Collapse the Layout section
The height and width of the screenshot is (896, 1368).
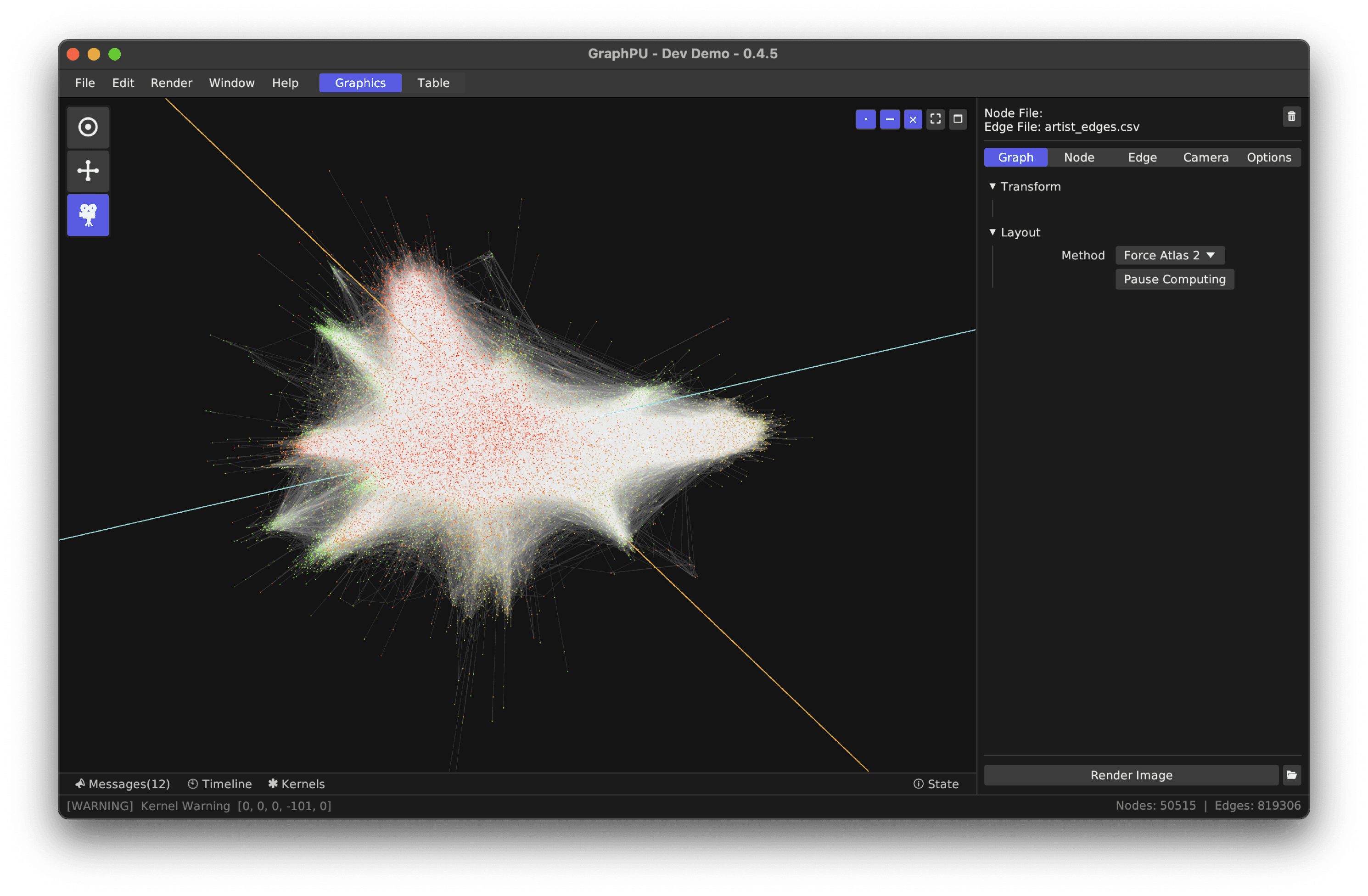(x=992, y=232)
